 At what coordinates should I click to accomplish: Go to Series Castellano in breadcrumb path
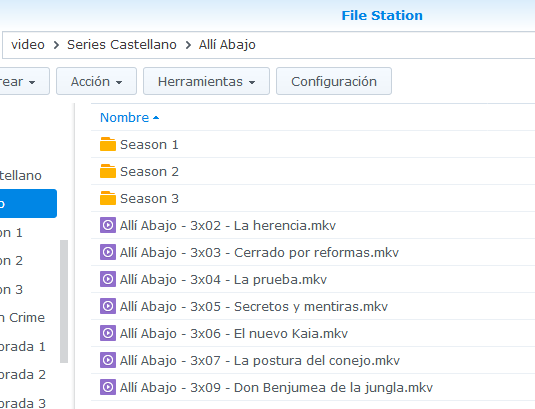[122, 45]
